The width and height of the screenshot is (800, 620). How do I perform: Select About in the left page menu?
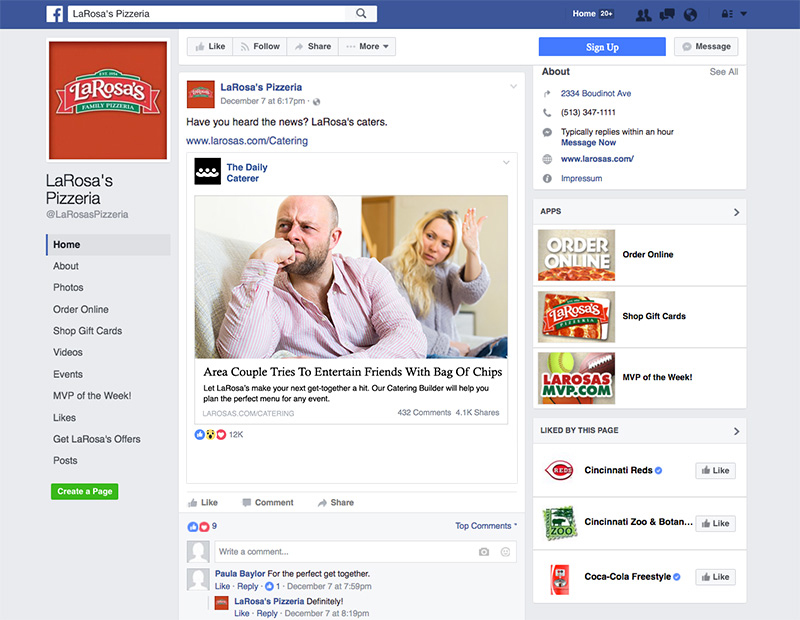pyautogui.click(x=66, y=266)
